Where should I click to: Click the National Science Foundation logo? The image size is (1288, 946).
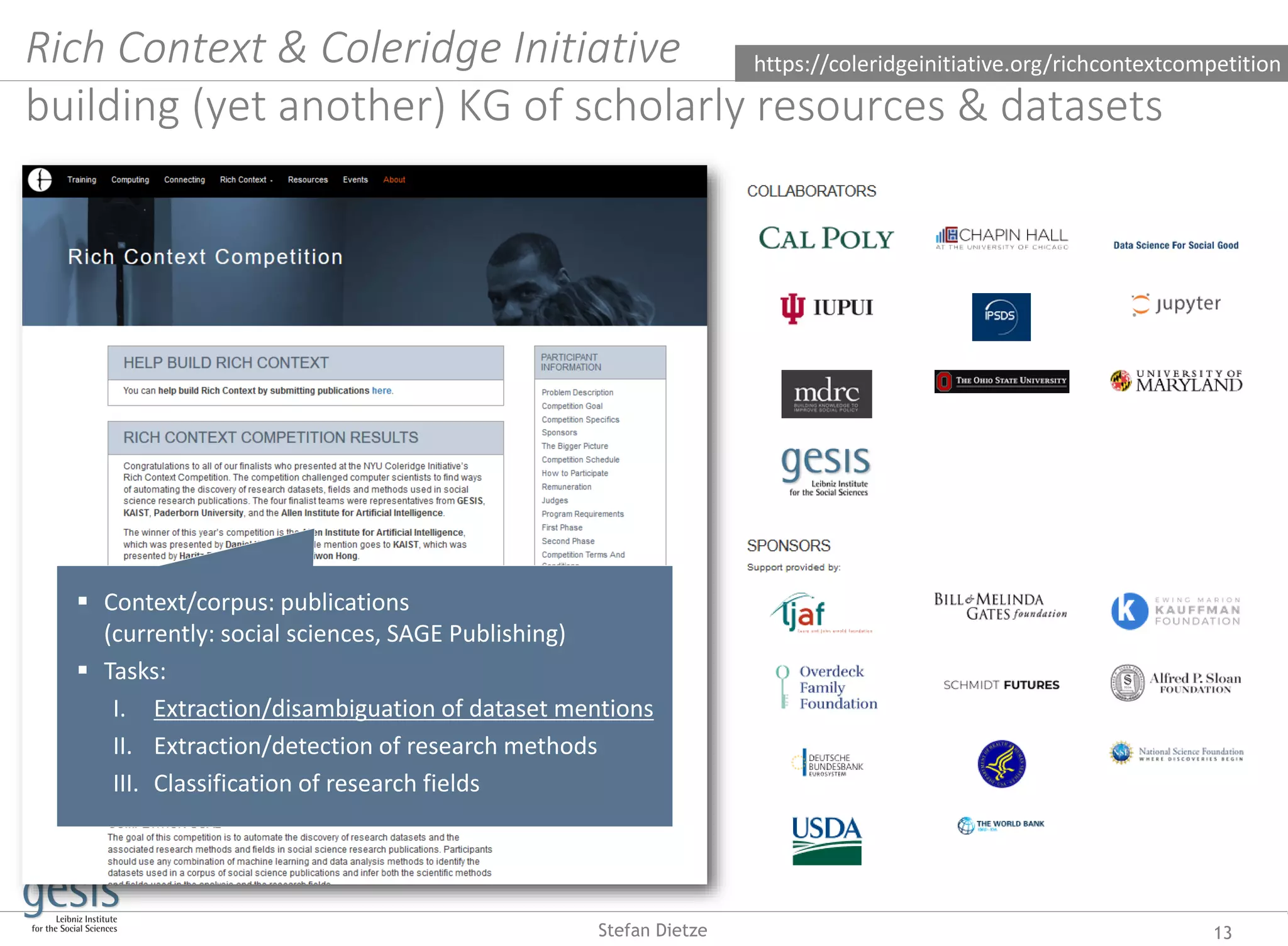point(1176,753)
